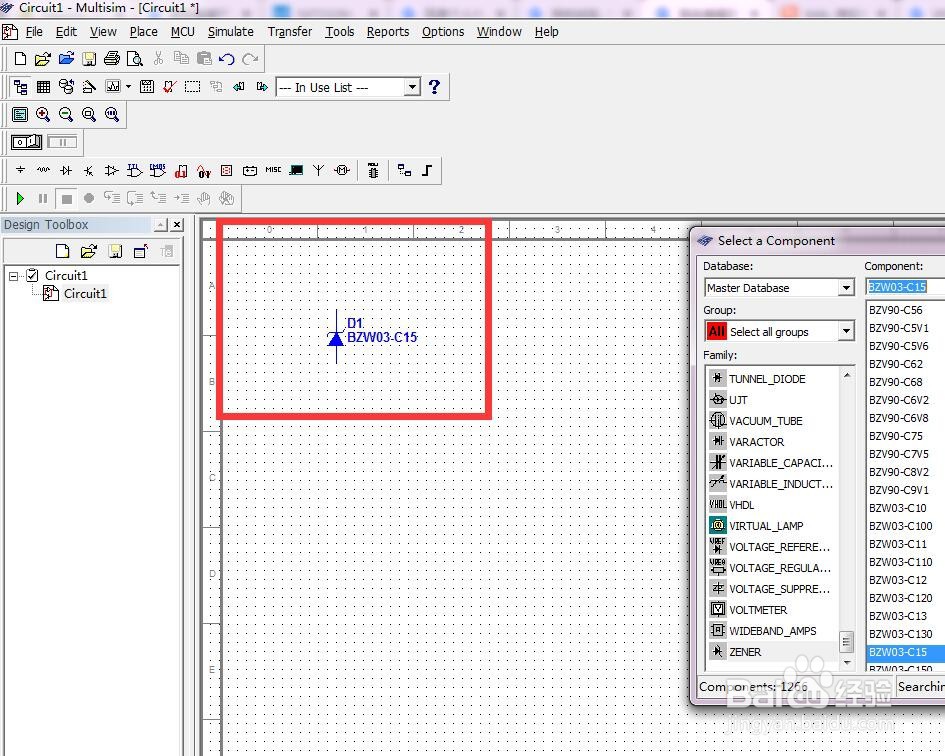The image size is (945, 756).
Task: Undo the last action
Action: pyautogui.click(x=227, y=58)
